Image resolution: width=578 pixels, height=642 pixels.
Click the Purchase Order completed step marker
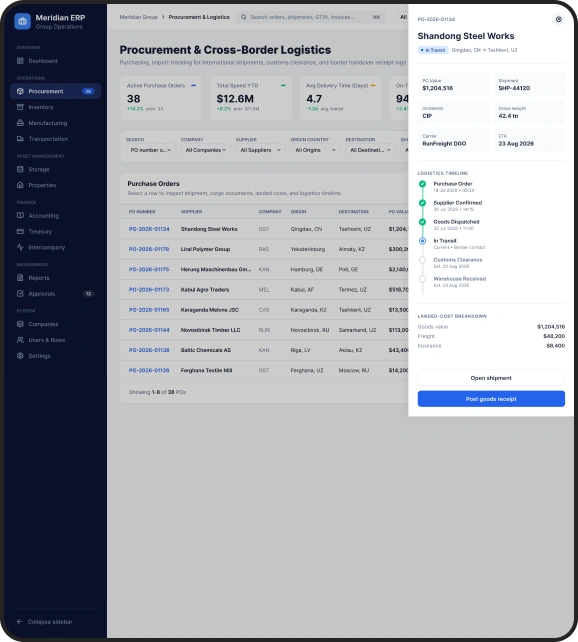(422, 184)
